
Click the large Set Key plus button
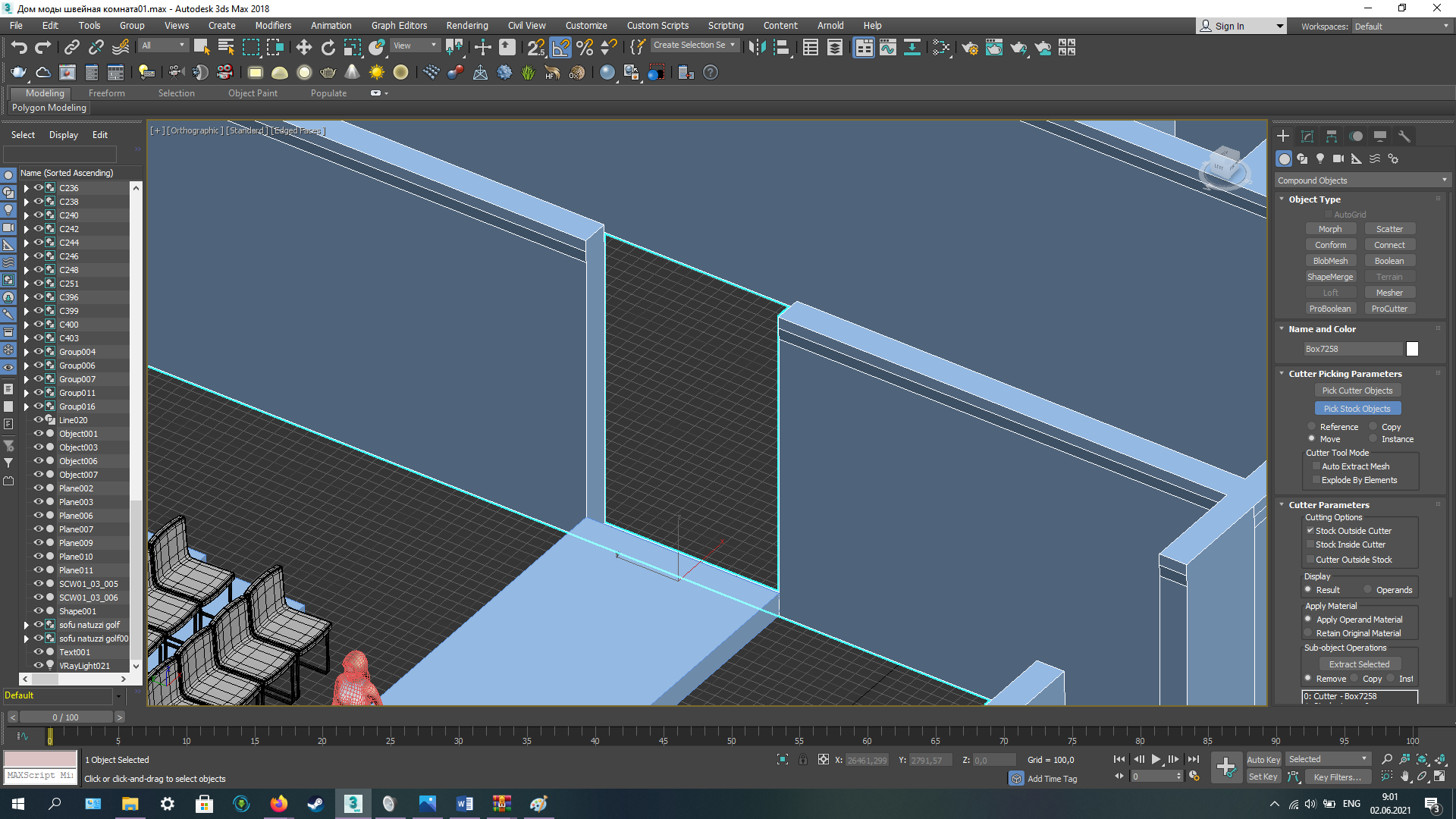click(x=1226, y=767)
